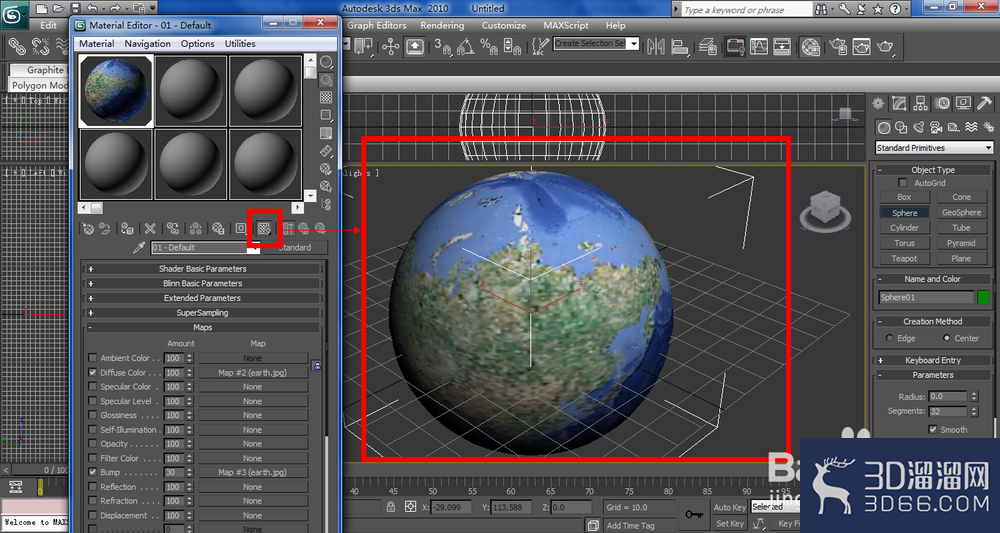Click Assign Material to Selection icon
1000x533 pixels.
(128, 228)
